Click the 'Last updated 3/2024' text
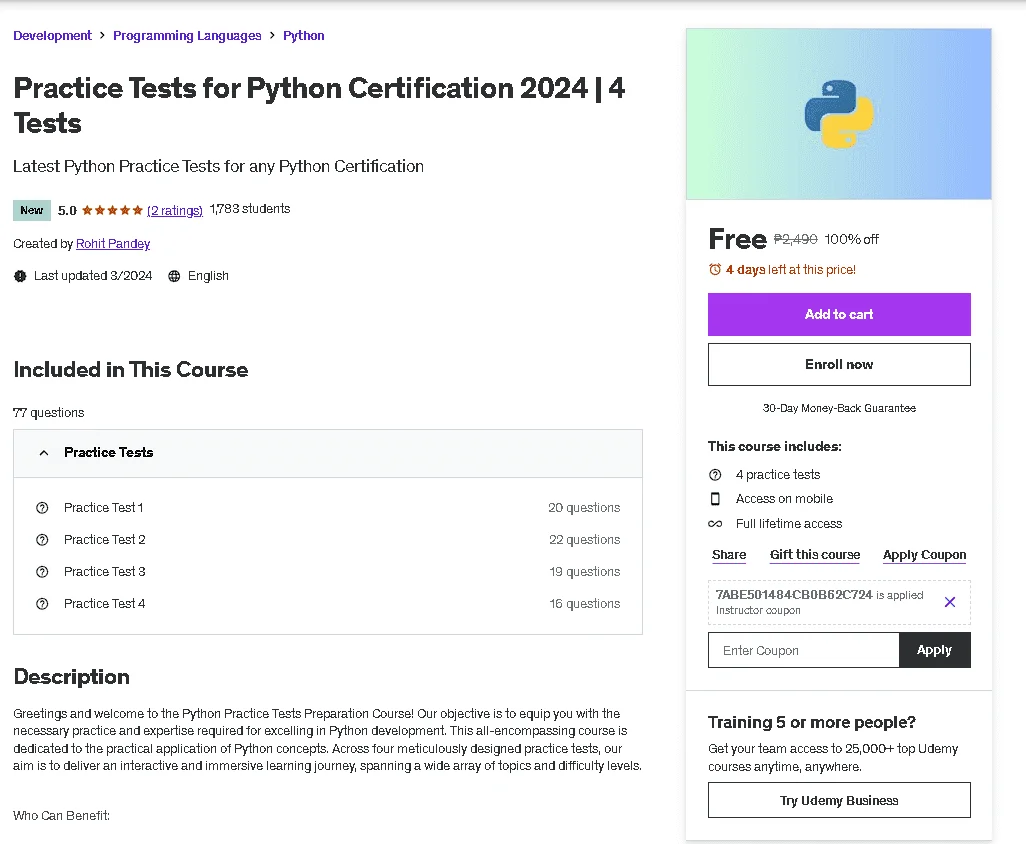 tap(93, 276)
